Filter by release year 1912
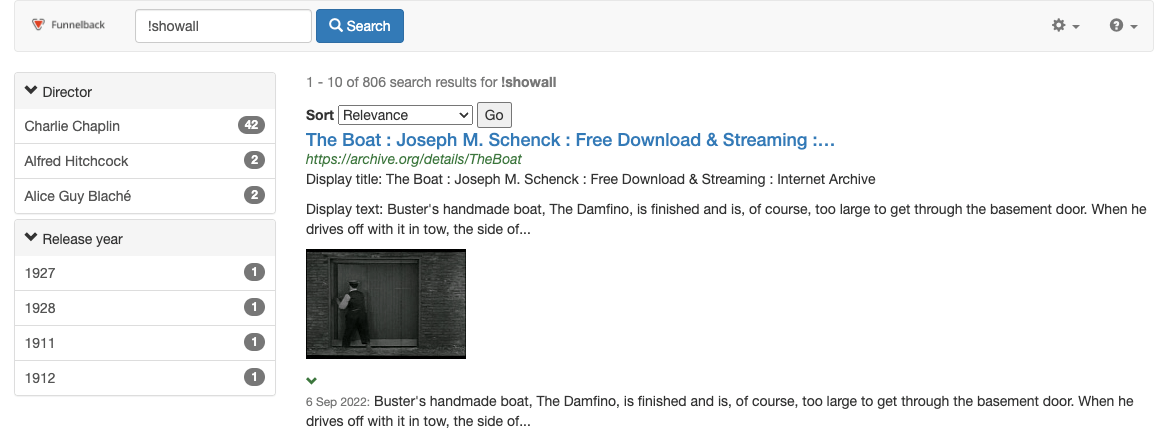1169x443 pixels. coord(40,378)
